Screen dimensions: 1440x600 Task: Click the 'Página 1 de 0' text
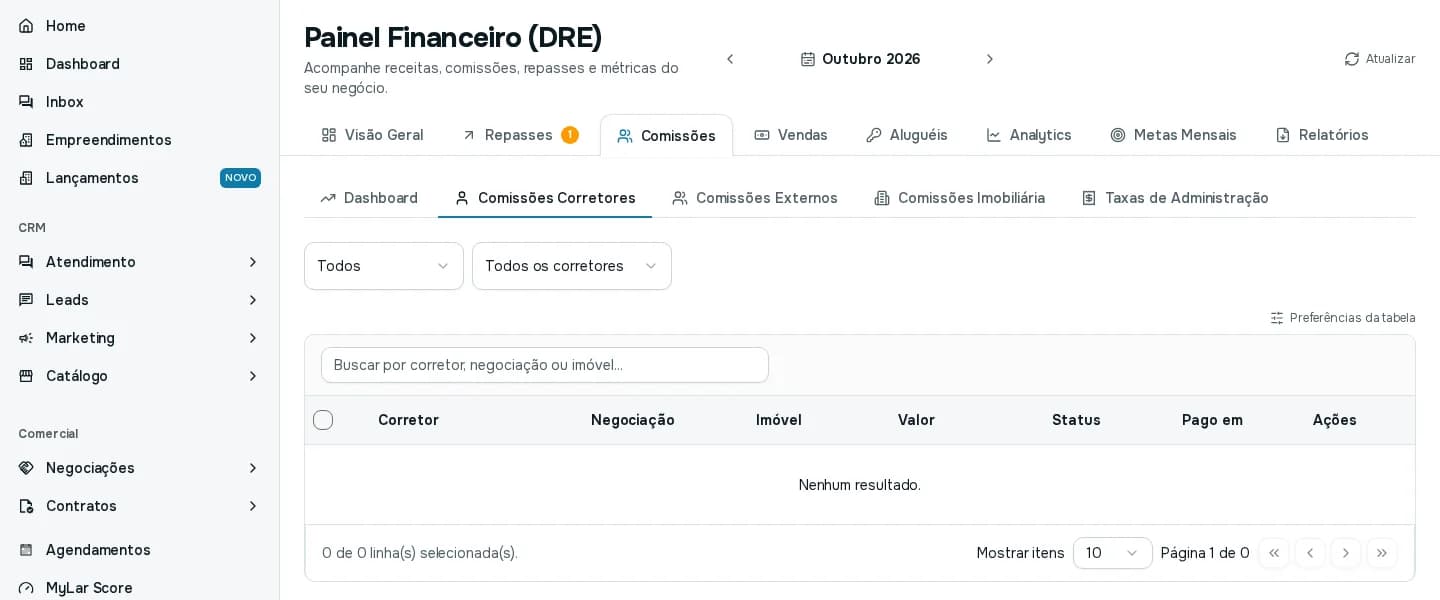(1205, 553)
